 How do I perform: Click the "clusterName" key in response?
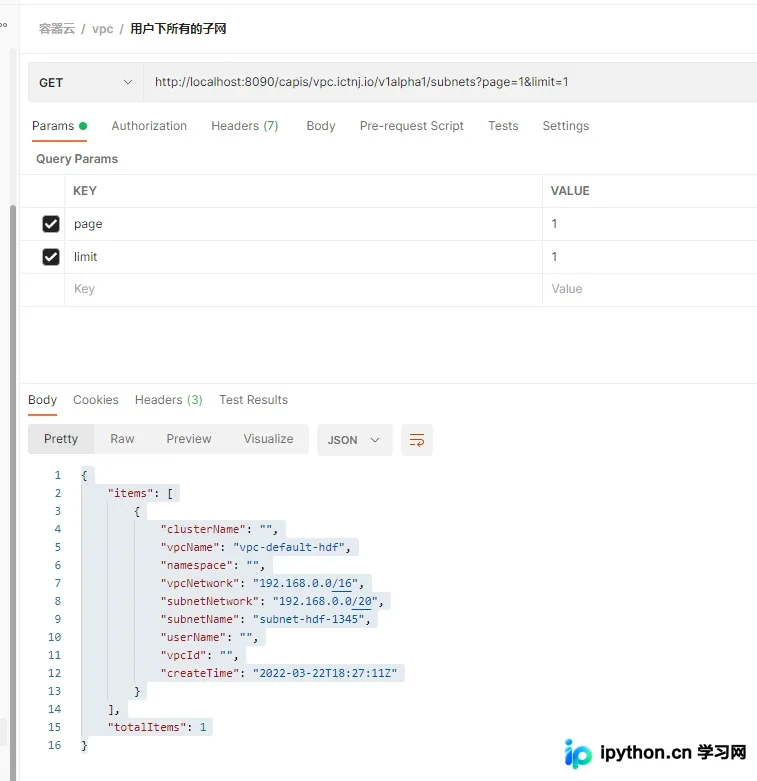203,529
